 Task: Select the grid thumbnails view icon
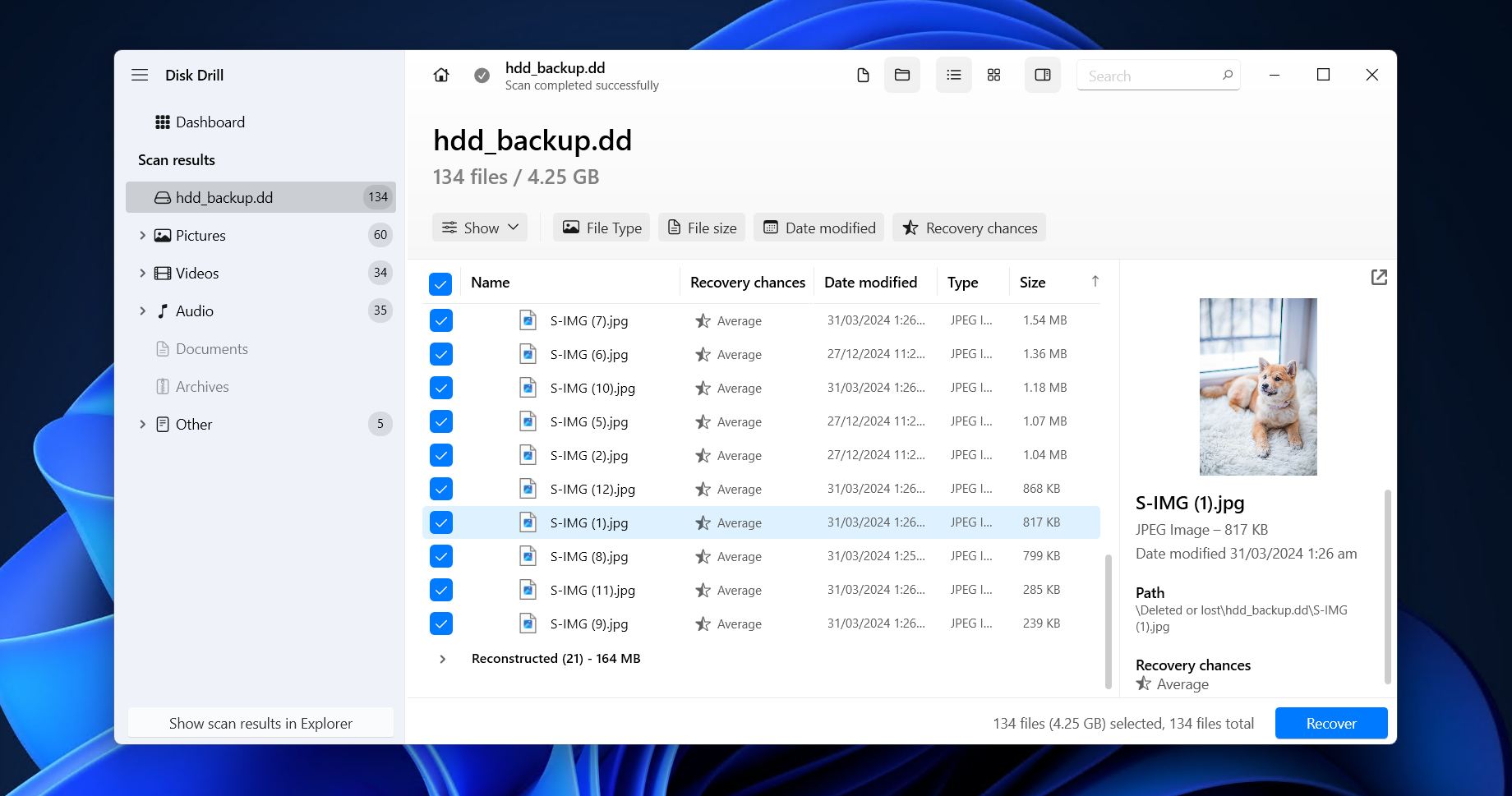pos(993,76)
